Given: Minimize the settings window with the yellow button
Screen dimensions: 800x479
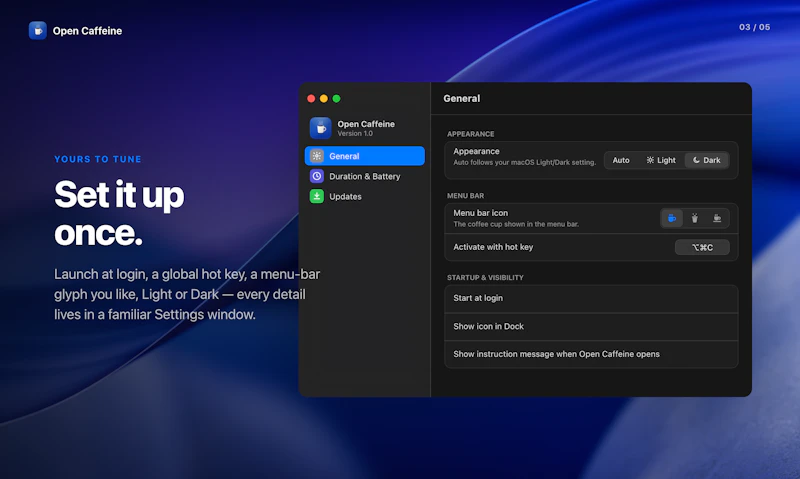Looking at the screenshot, I should tap(324, 98).
